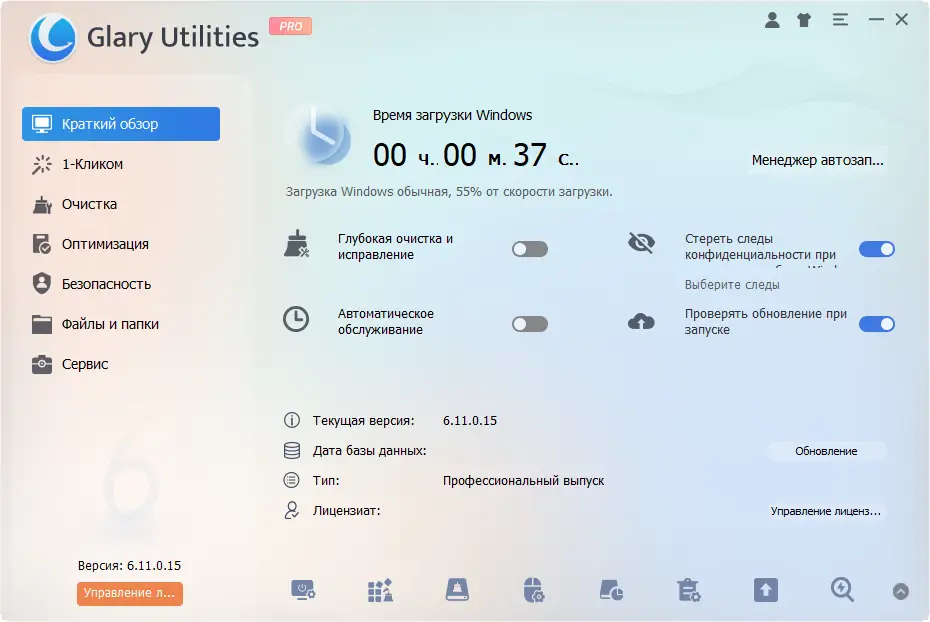
Task: Enable the Глубокая очистка и исправление toggle
Action: point(529,248)
